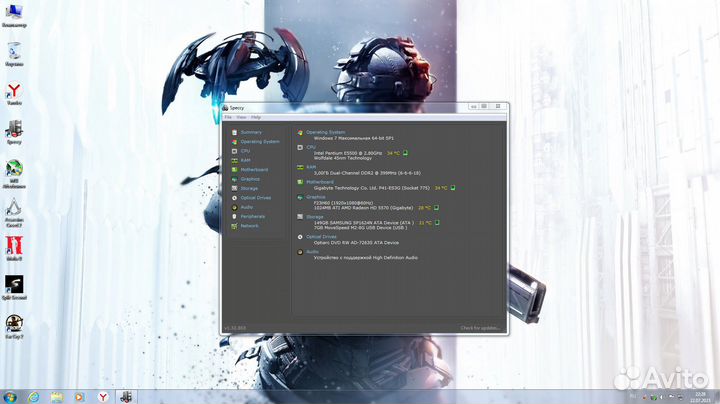The image size is (720, 404).
Task: Open Computer desktop icon
Action: pyautogui.click(x=14, y=15)
